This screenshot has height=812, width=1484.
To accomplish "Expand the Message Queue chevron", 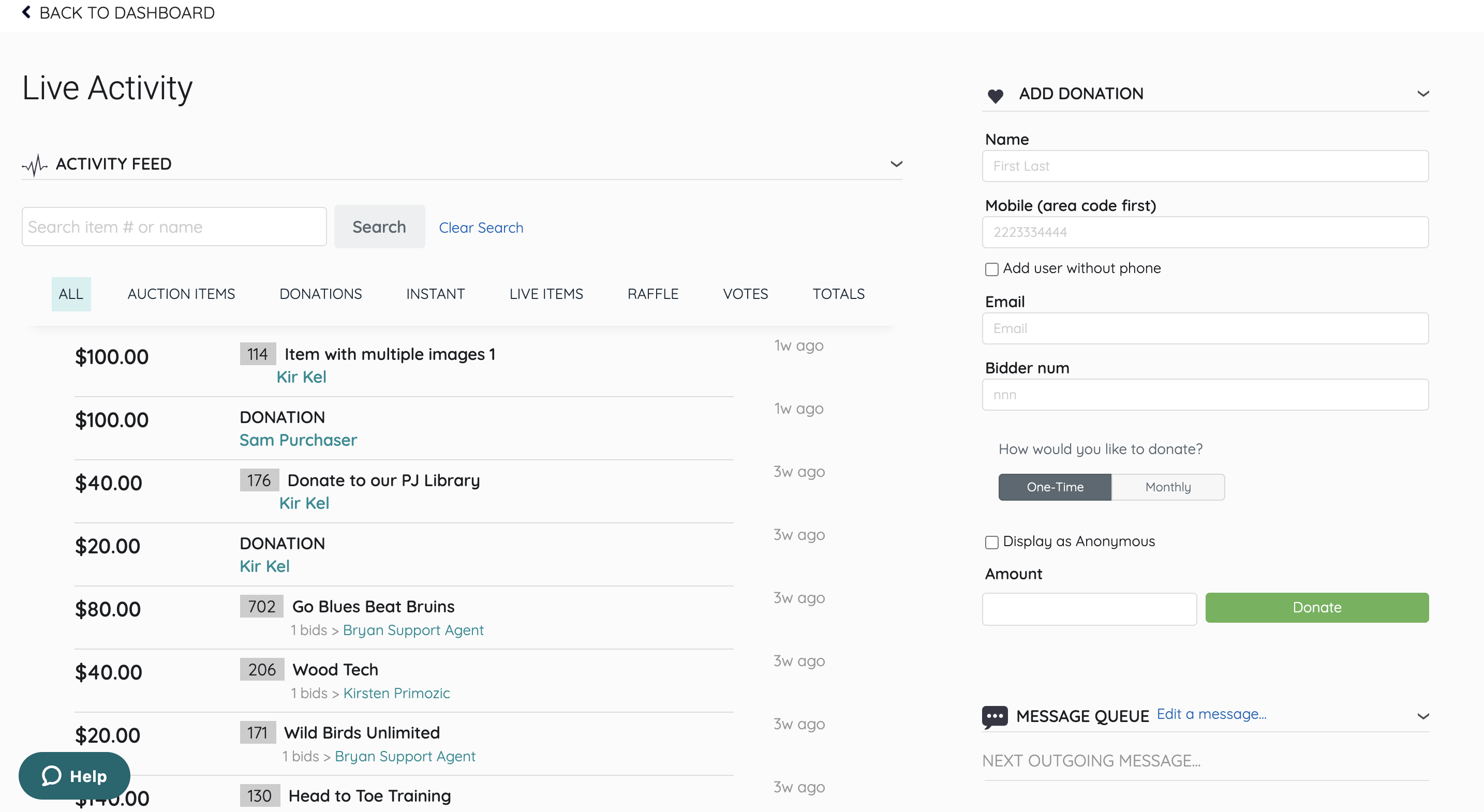I will click(x=1422, y=716).
